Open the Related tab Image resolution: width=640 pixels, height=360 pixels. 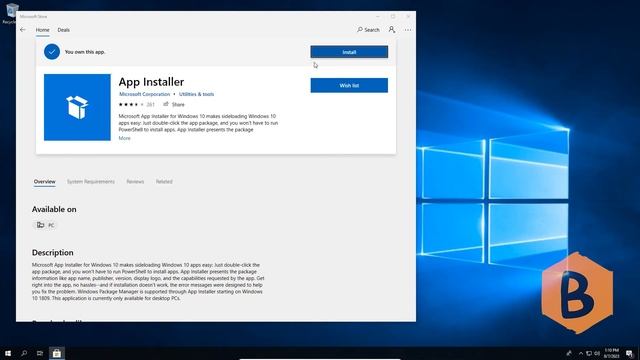tap(164, 182)
